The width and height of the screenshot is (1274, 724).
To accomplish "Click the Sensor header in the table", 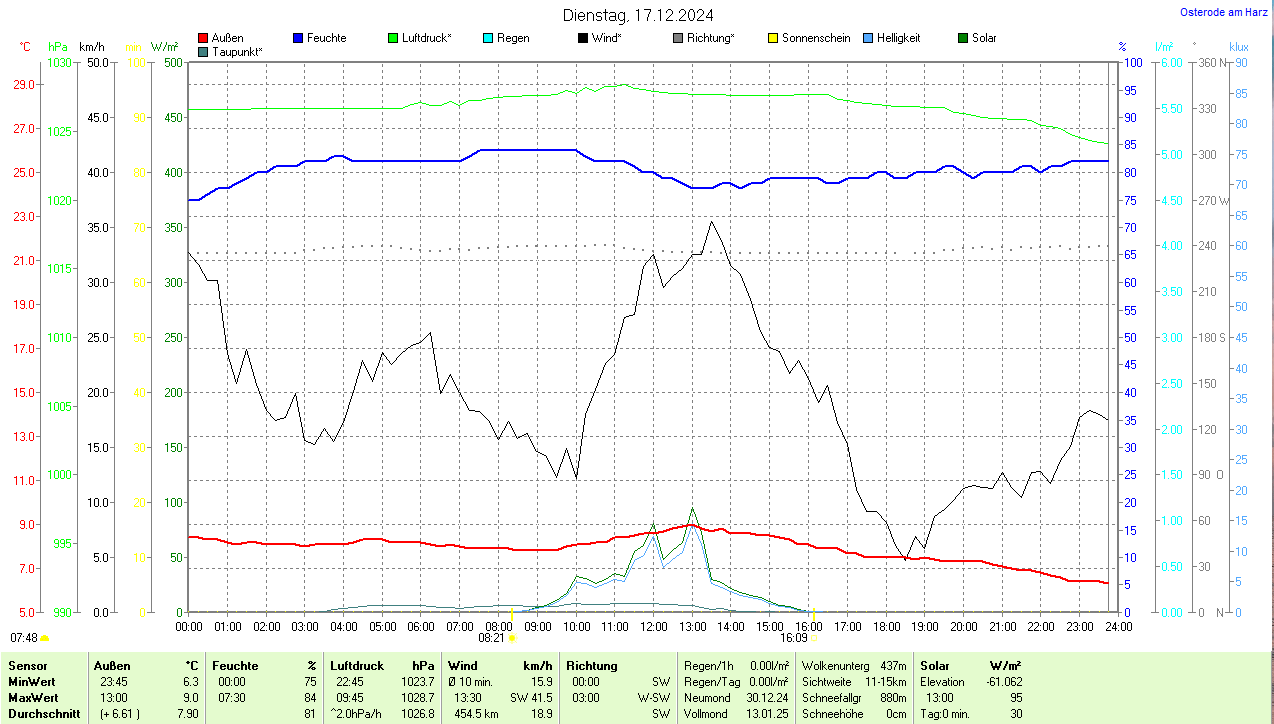I will (x=26, y=665).
